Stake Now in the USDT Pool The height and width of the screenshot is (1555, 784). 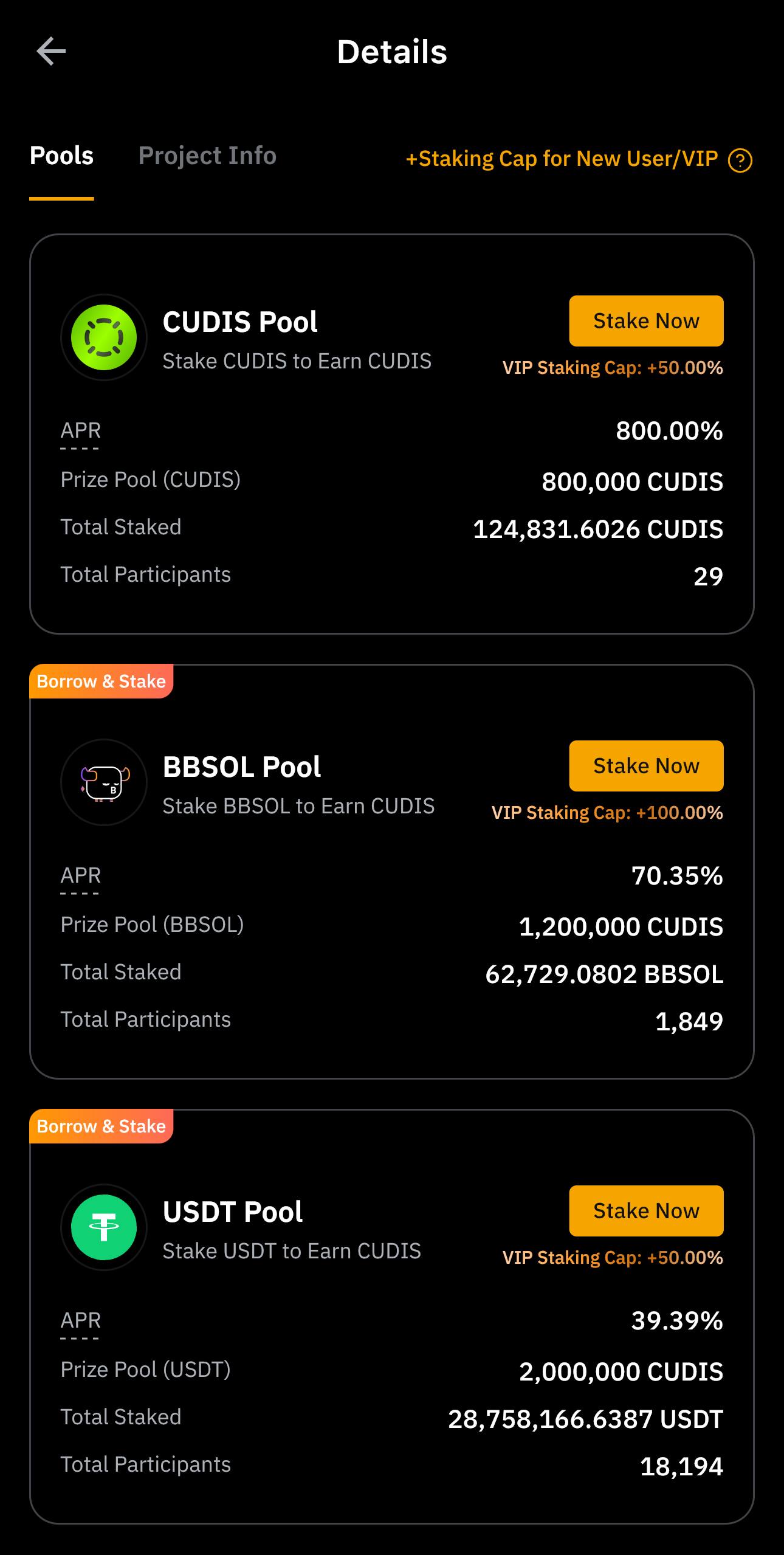646,1211
